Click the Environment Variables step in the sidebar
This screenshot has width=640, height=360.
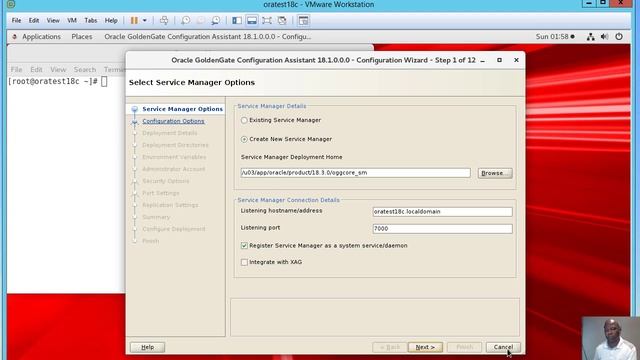[x=174, y=157]
